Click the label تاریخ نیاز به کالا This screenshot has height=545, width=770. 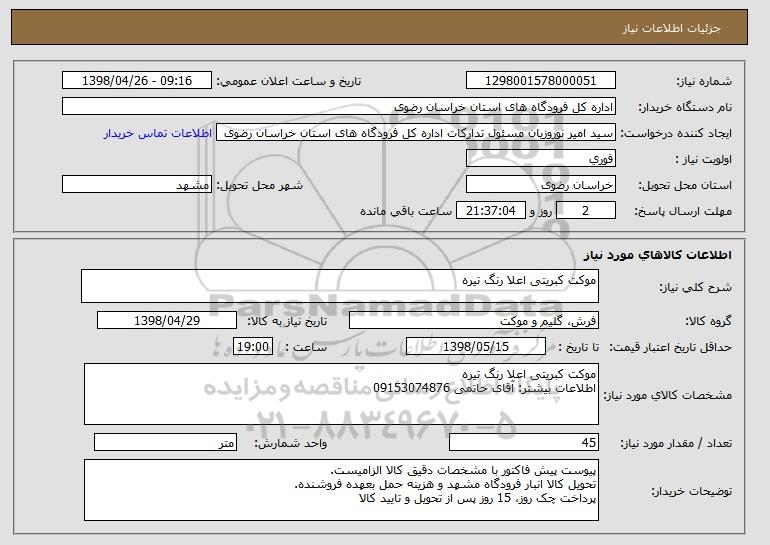coord(287,321)
